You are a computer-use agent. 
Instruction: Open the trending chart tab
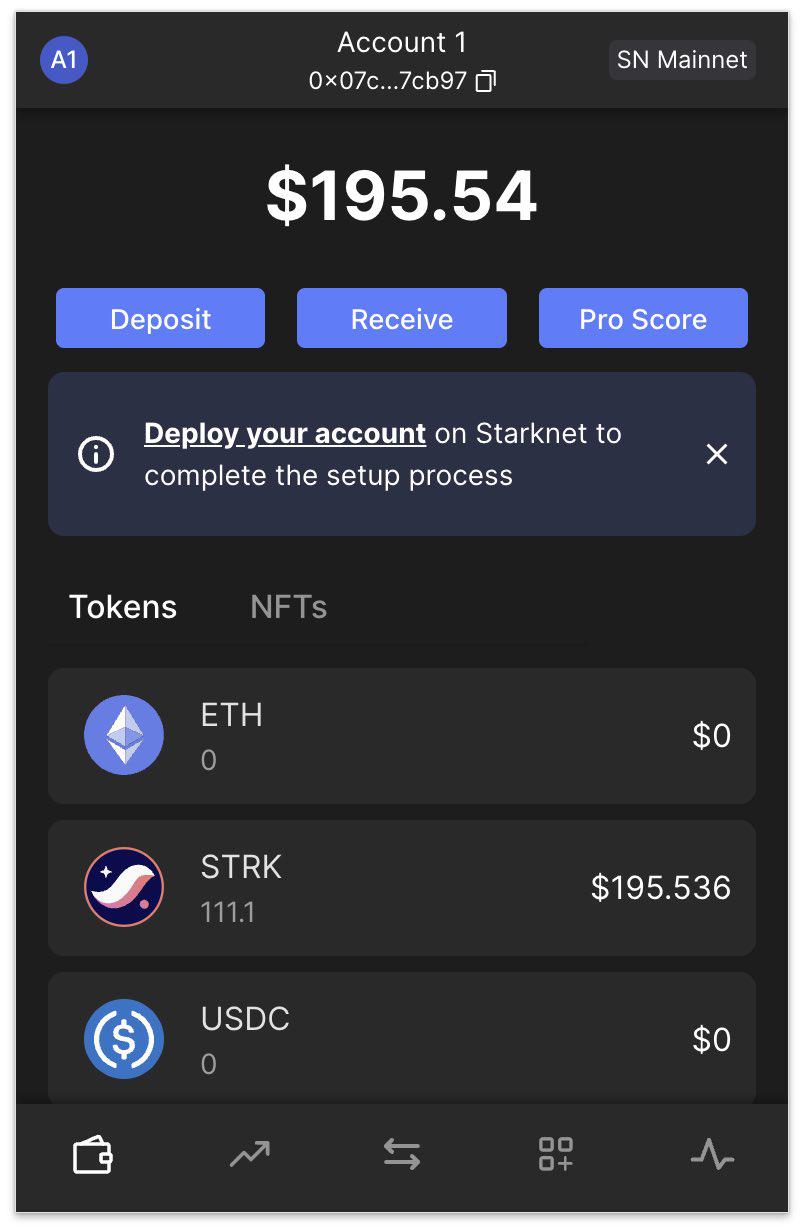tap(248, 1157)
